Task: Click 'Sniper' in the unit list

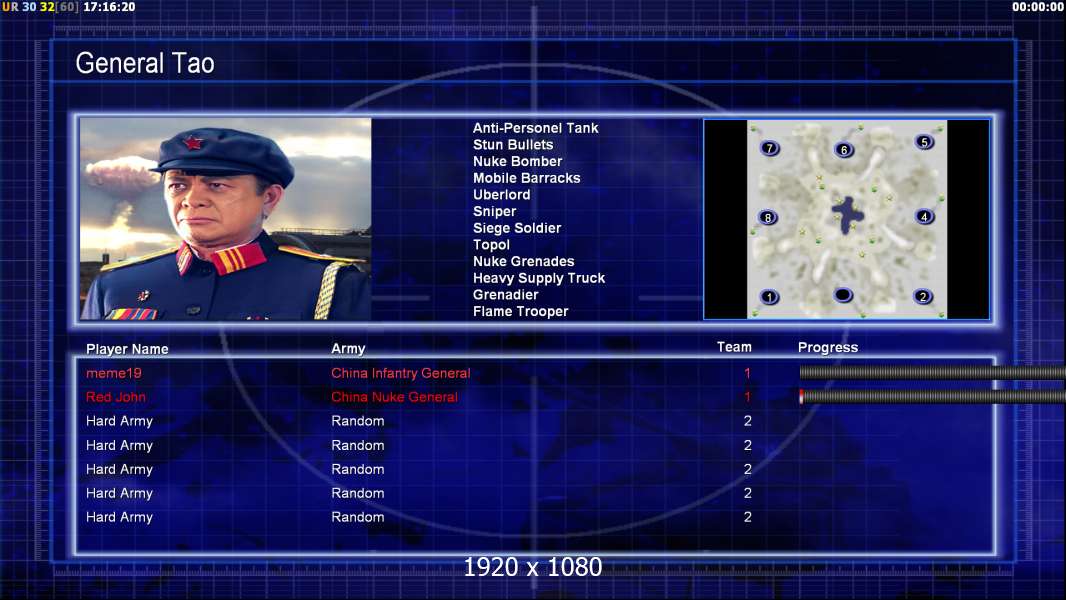Action: [494, 211]
